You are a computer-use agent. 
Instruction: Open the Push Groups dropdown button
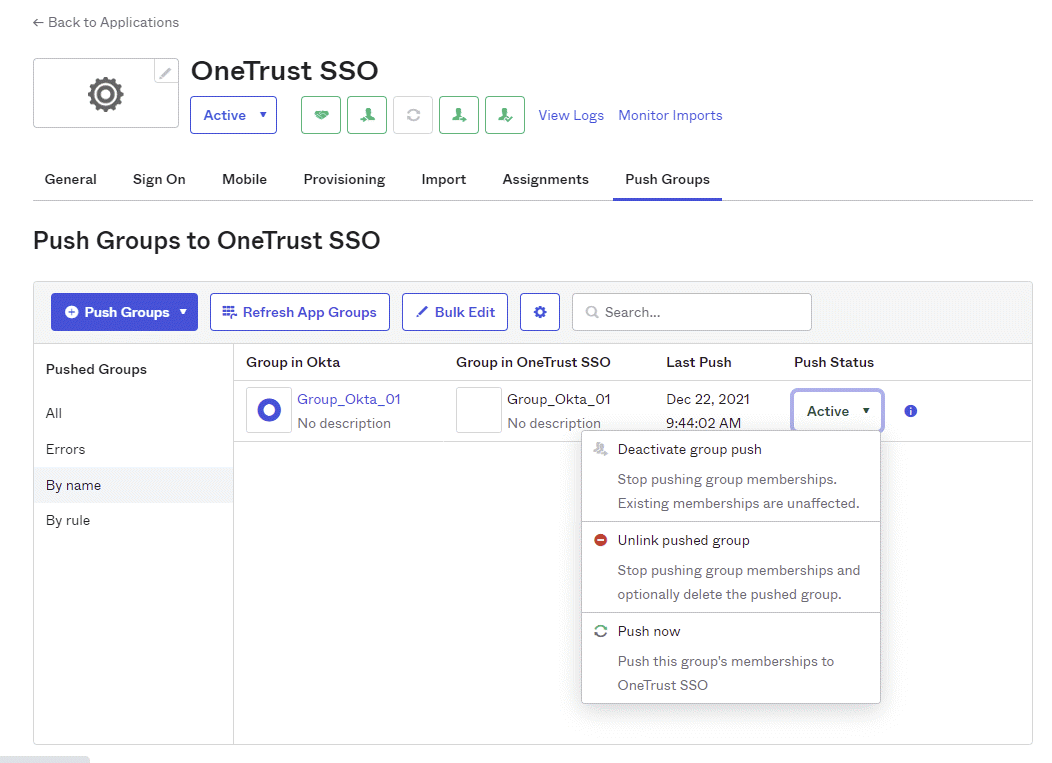tap(123, 311)
